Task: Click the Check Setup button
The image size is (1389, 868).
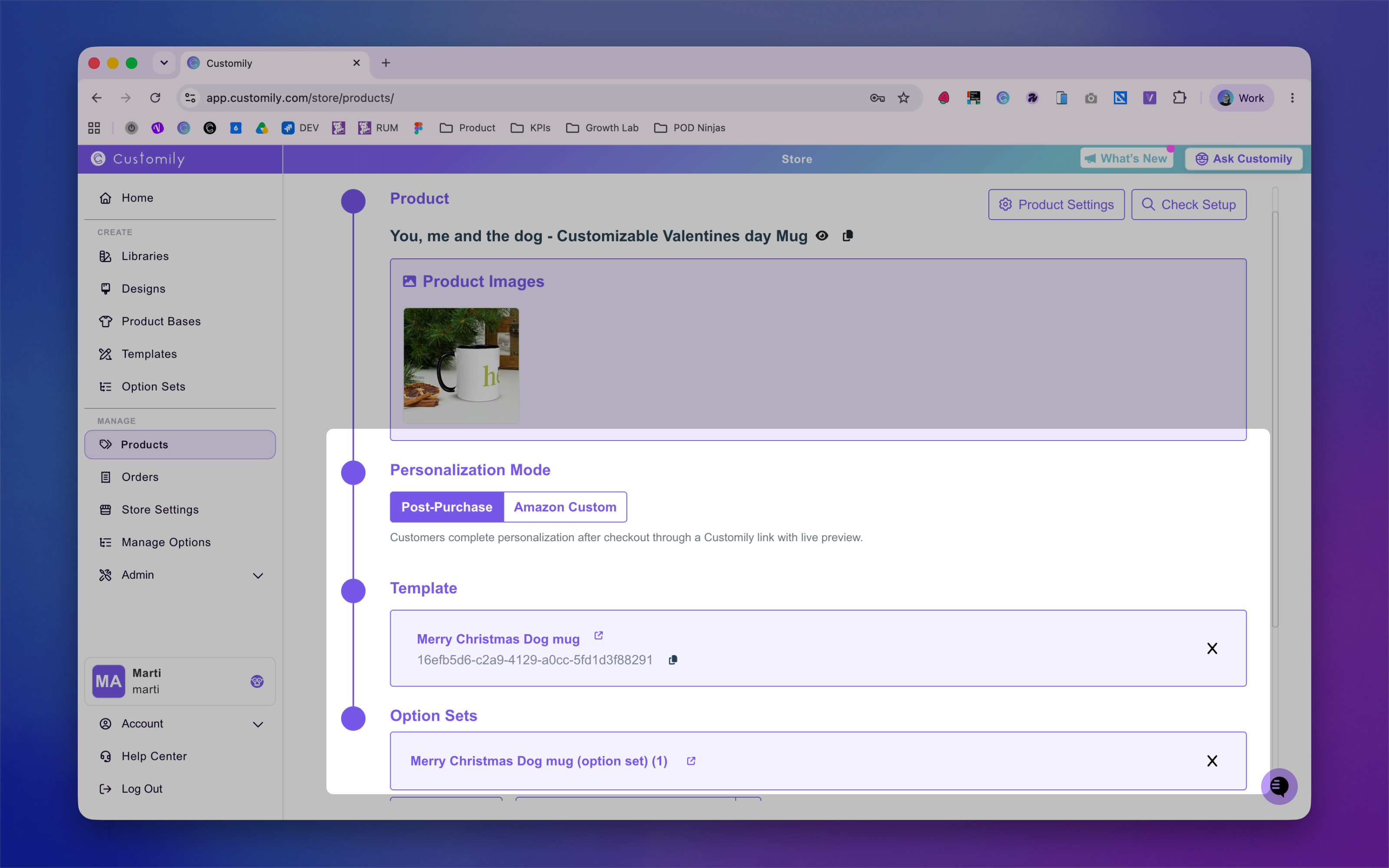Action: click(x=1189, y=205)
